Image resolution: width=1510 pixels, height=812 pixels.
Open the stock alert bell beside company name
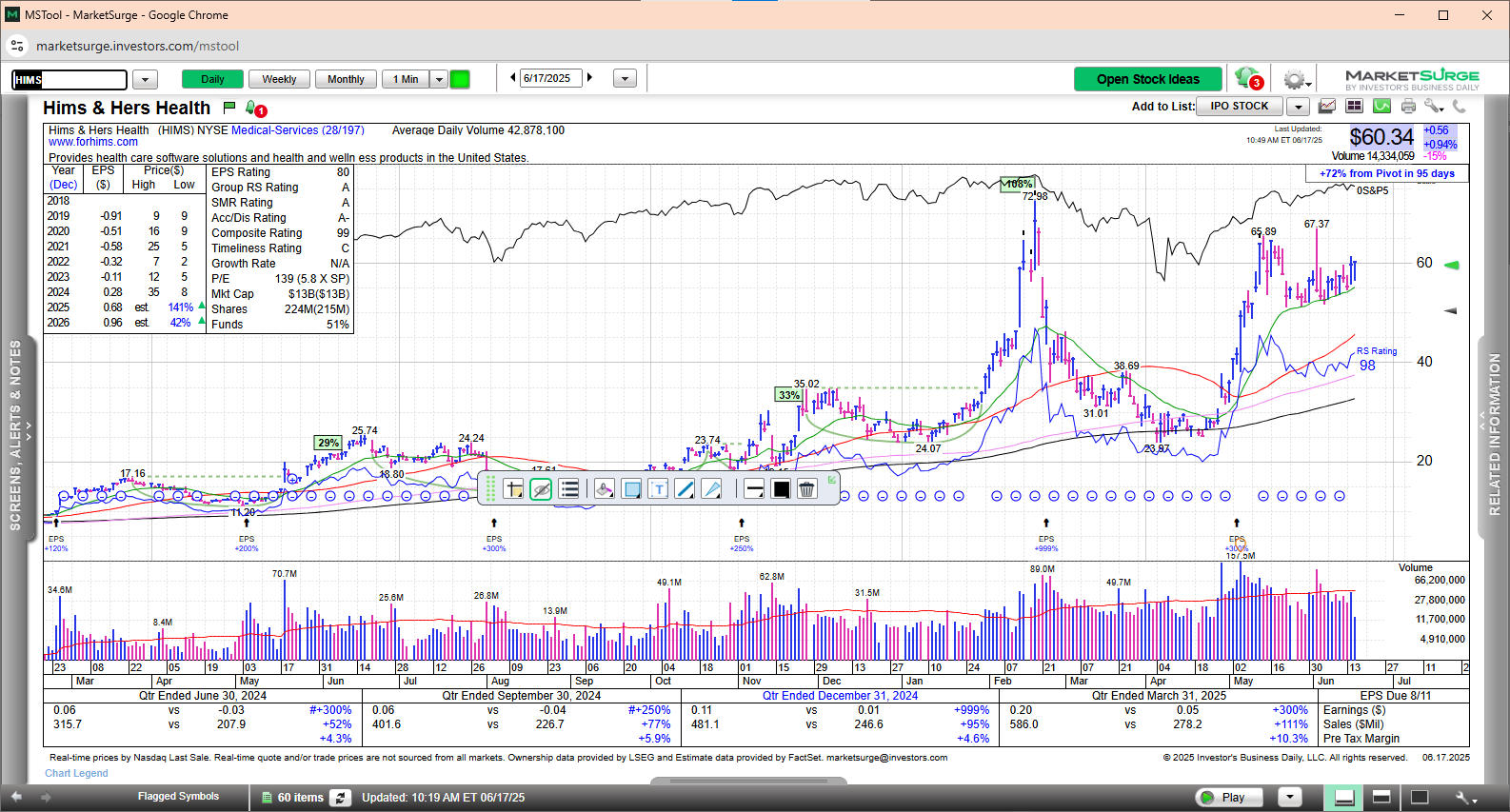click(255, 109)
